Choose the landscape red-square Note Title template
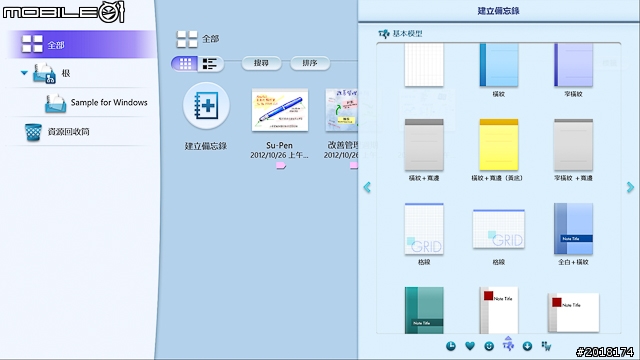 tap(573, 312)
